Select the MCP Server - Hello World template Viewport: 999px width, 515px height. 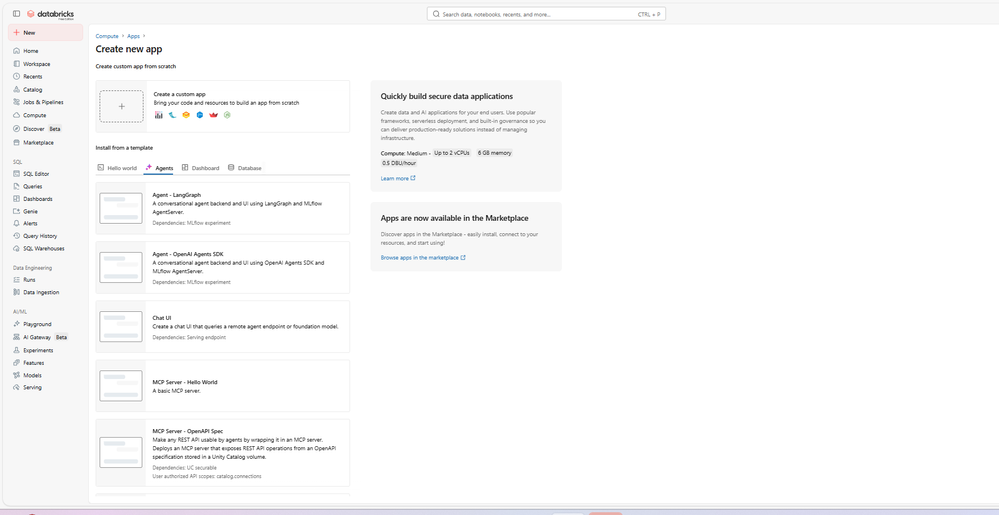click(222, 386)
